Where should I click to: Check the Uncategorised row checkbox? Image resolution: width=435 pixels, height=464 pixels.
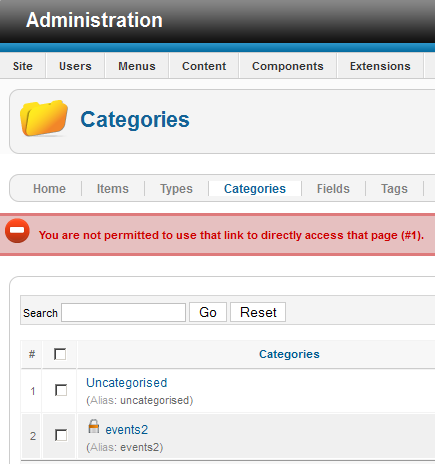(x=61, y=390)
